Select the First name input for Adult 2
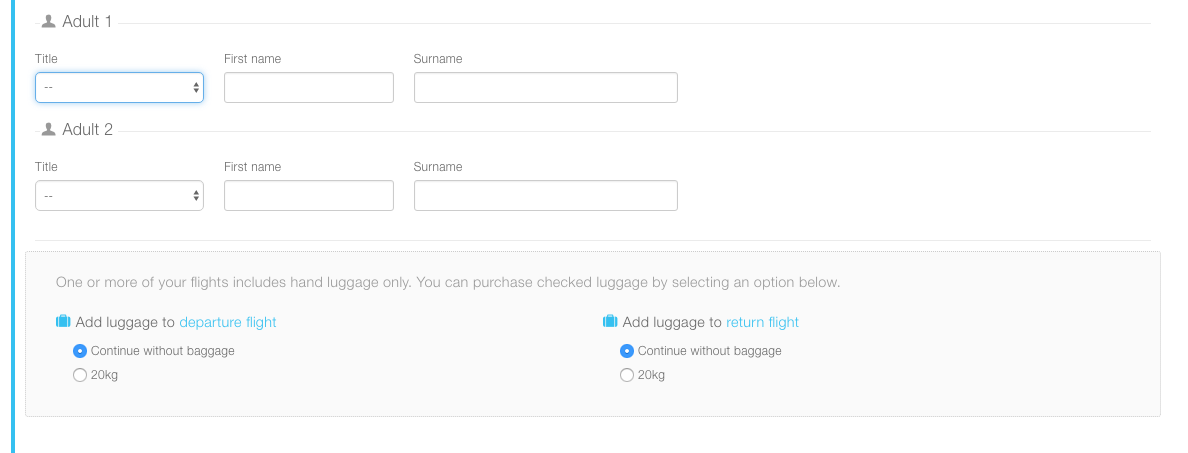This screenshot has height=453, width=1188. coord(308,196)
